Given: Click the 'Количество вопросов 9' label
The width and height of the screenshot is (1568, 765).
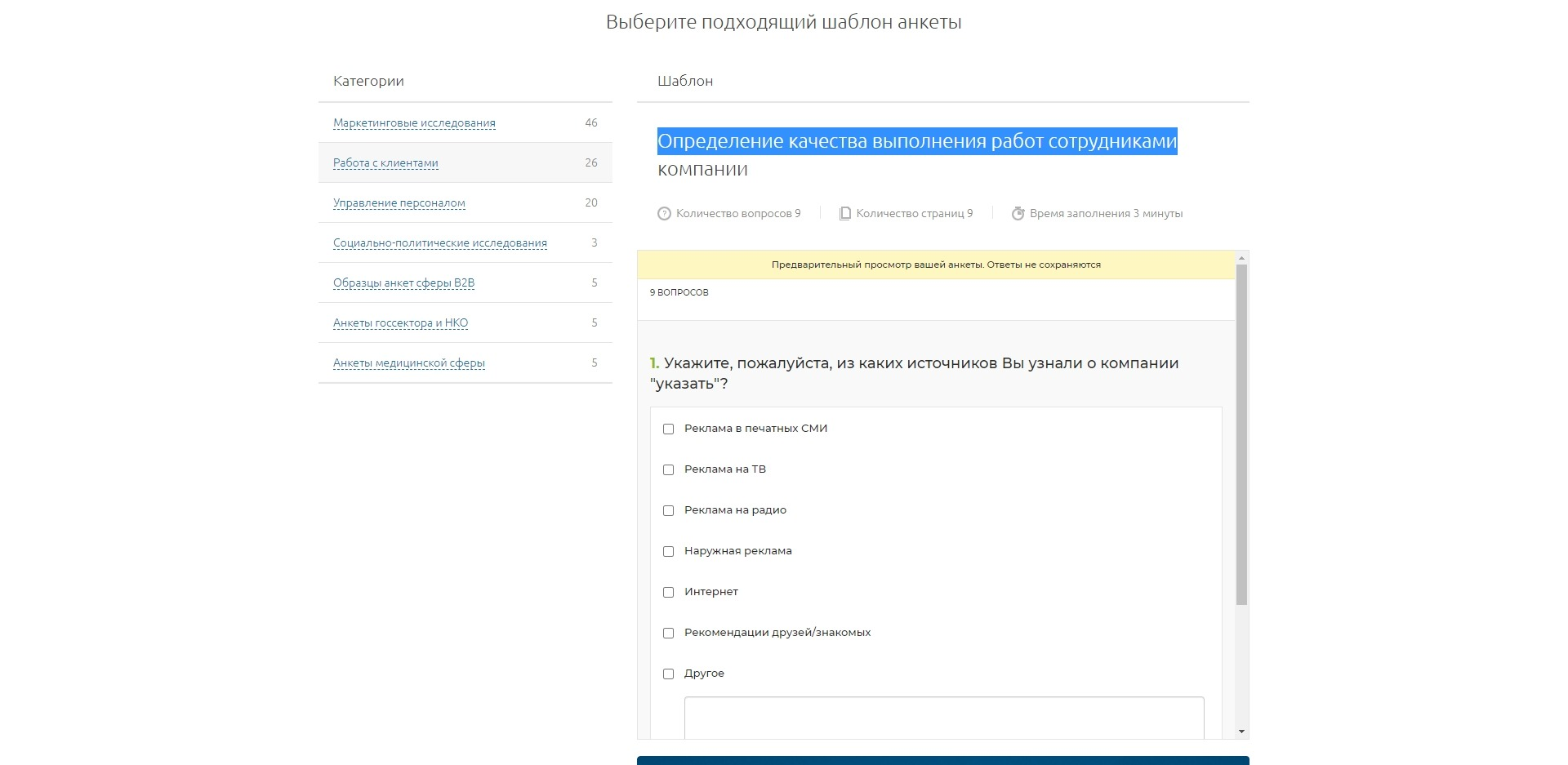Looking at the screenshot, I should [x=738, y=214].
